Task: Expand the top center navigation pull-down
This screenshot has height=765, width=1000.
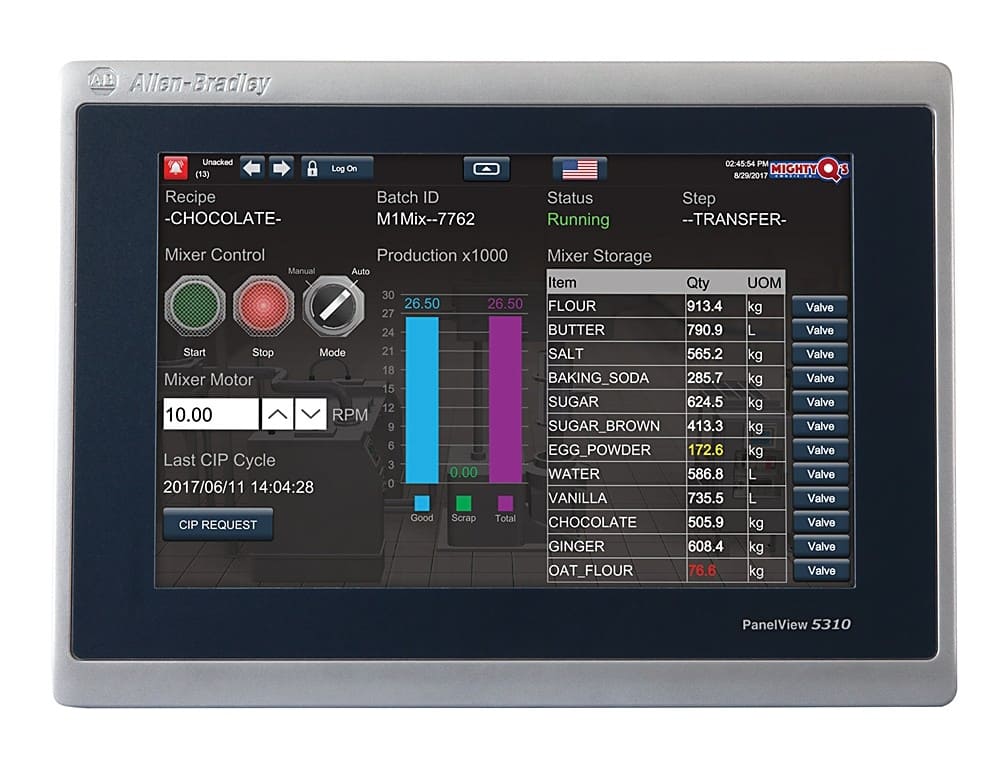Action: 486,169
